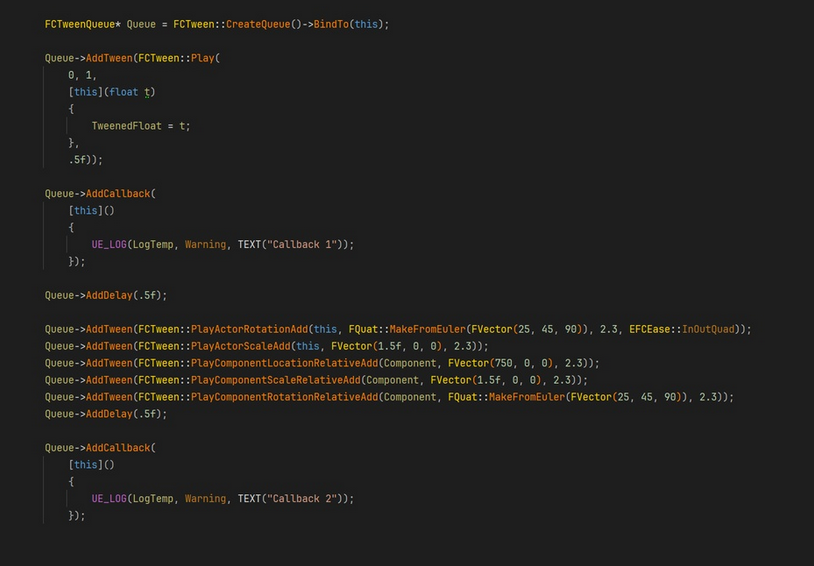
Task: Click EFCEase::InOutQuad argument
Action: pyautogui.click(x=682, y=329)
